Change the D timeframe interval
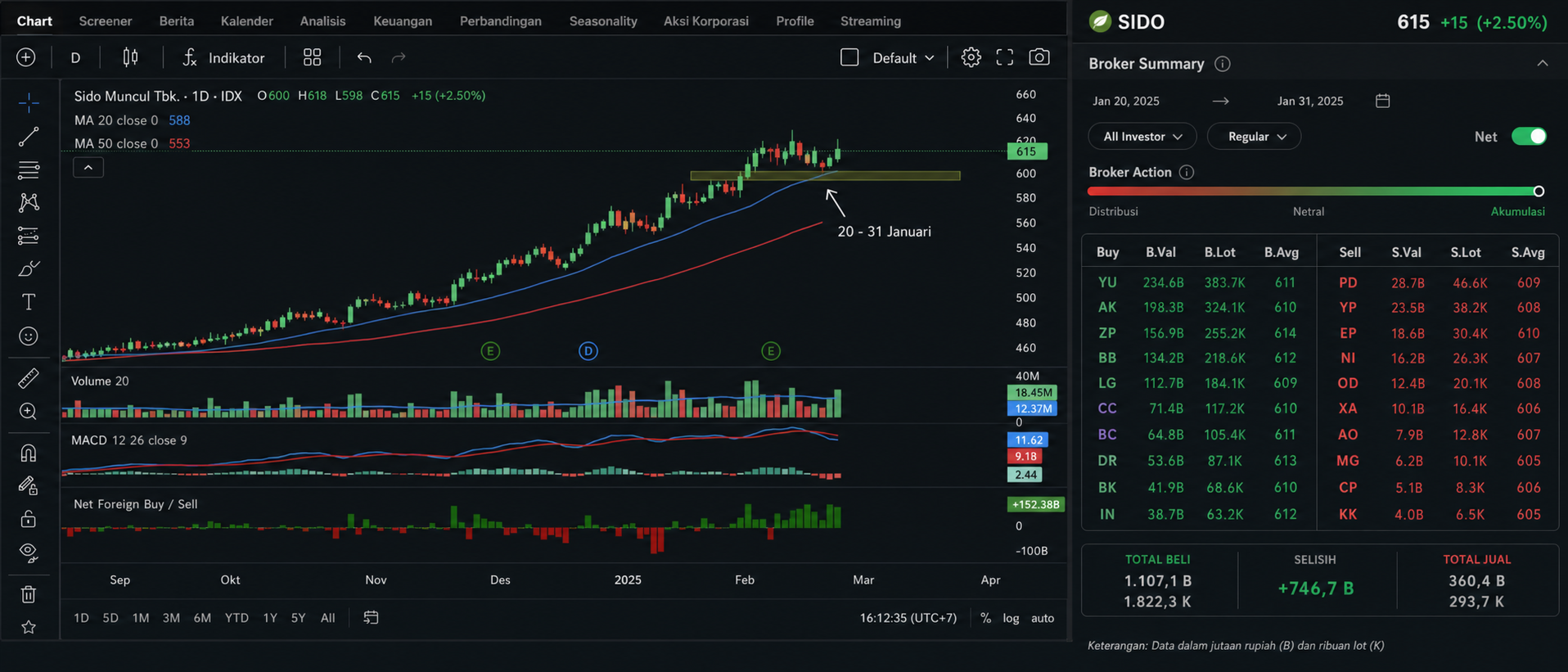The height and width of the screenshot is (672, 1568). pos(75,58)
